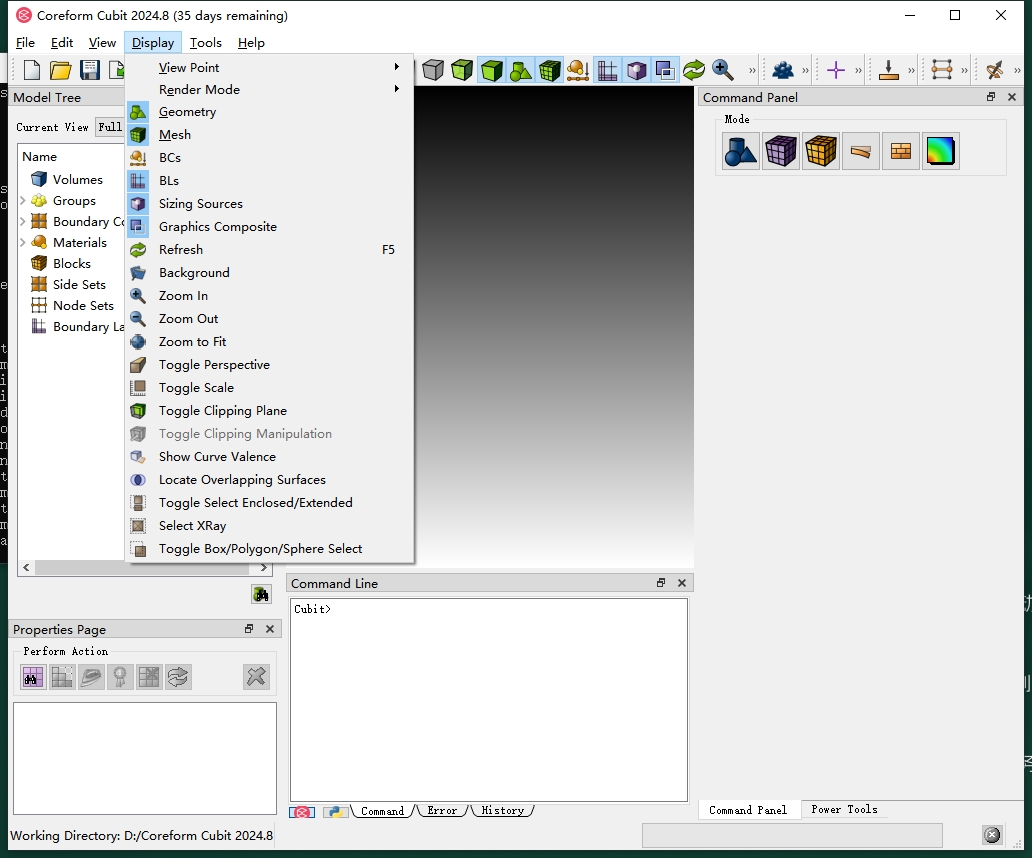Open overflow chevron after purple plus icon
Viewport: 1032px width, 858px height.
pyautogui.click(x=858, y=70)
